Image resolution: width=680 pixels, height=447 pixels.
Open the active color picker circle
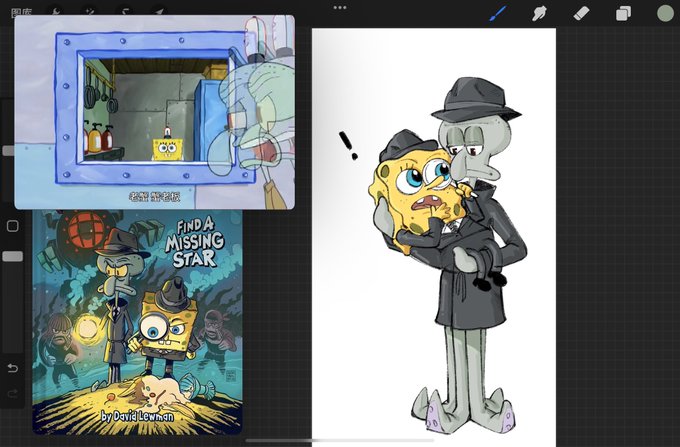[665, 13]
